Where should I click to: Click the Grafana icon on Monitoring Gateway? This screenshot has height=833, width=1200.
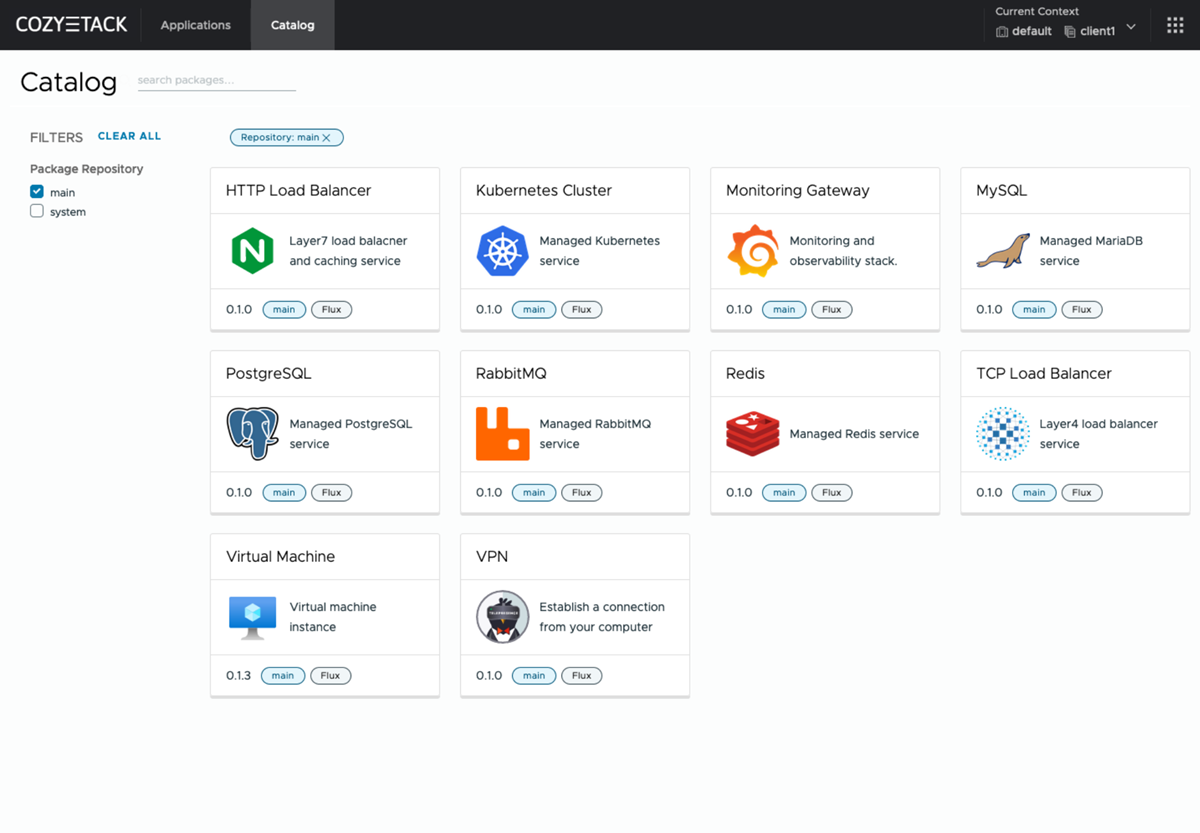click(x=752, y=251)
